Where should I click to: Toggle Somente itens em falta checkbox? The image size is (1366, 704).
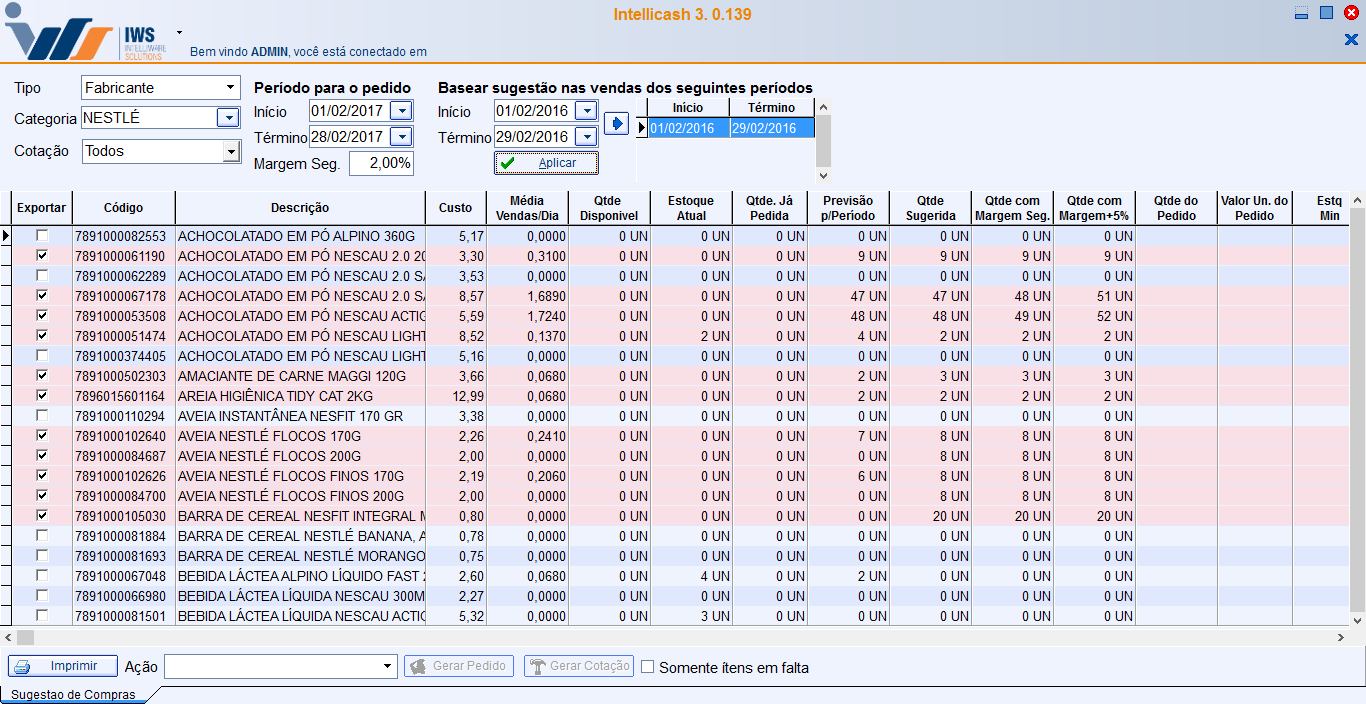point(647,667)
